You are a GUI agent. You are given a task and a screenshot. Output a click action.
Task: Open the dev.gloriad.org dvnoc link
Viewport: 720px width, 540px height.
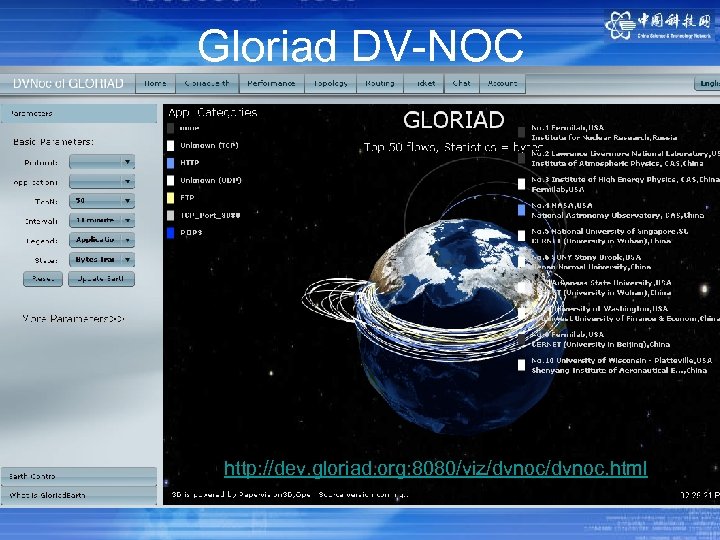click(435, 468)
